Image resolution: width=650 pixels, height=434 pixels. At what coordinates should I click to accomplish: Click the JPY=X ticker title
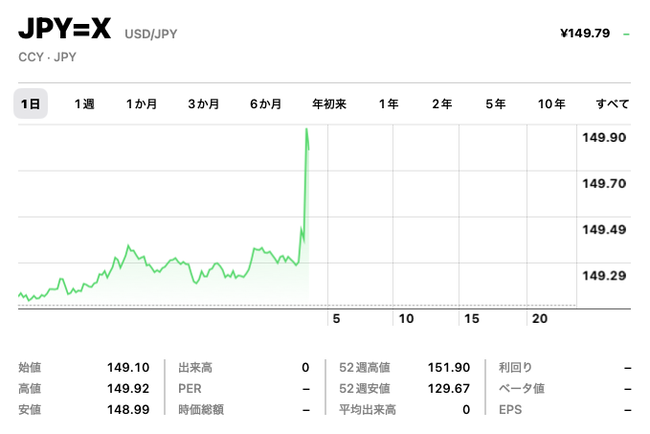(64, 30)
